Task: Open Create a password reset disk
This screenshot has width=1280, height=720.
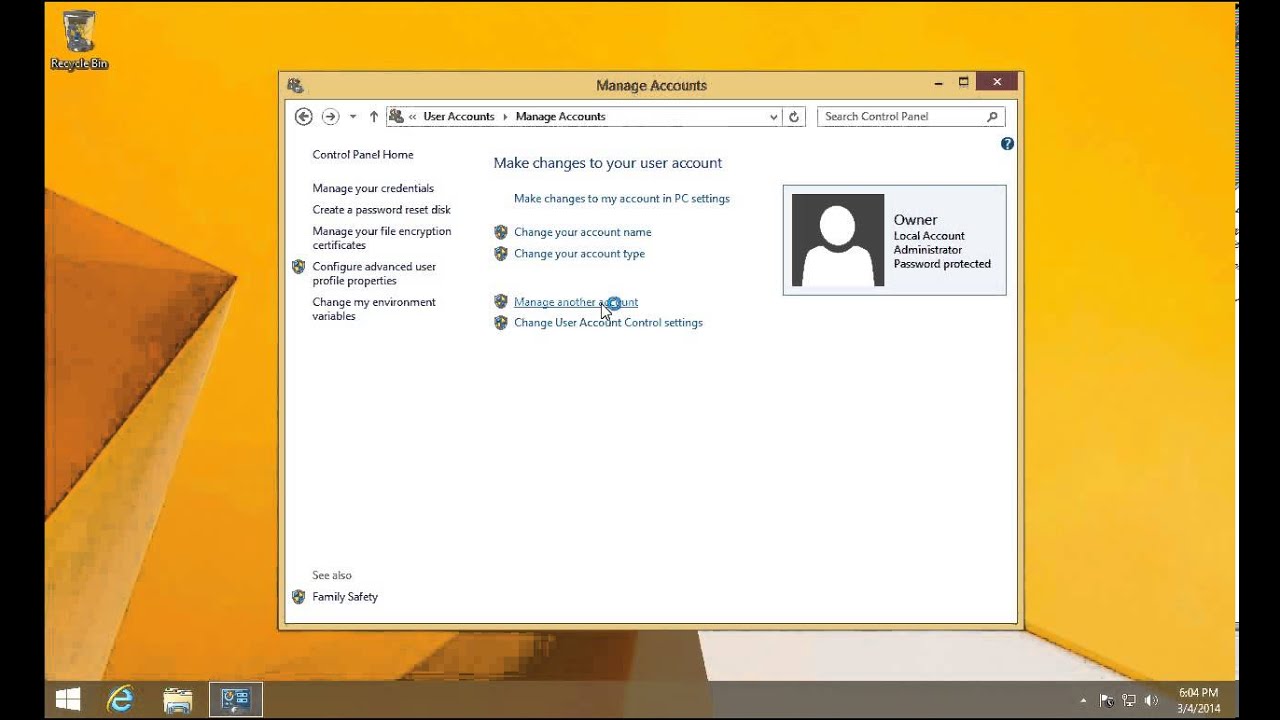Action: [x=381, y=210]
